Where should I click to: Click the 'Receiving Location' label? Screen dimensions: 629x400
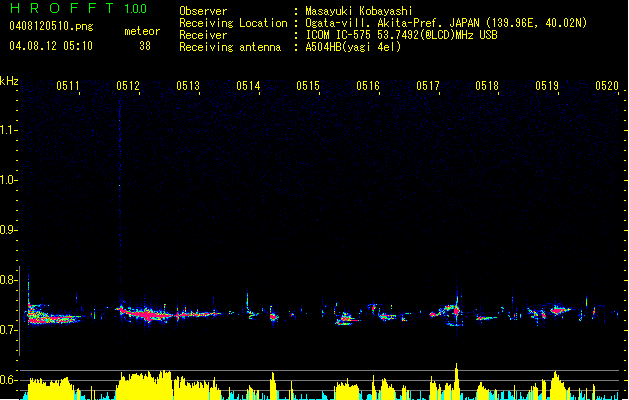pos(233,23)
